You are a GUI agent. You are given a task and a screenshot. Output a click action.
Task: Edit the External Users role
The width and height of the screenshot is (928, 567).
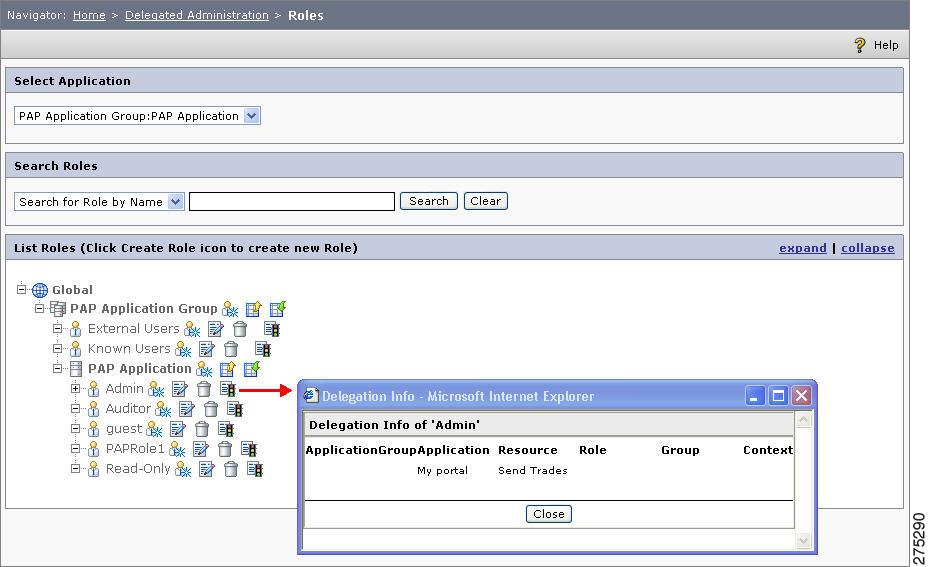tap(216, 329)
